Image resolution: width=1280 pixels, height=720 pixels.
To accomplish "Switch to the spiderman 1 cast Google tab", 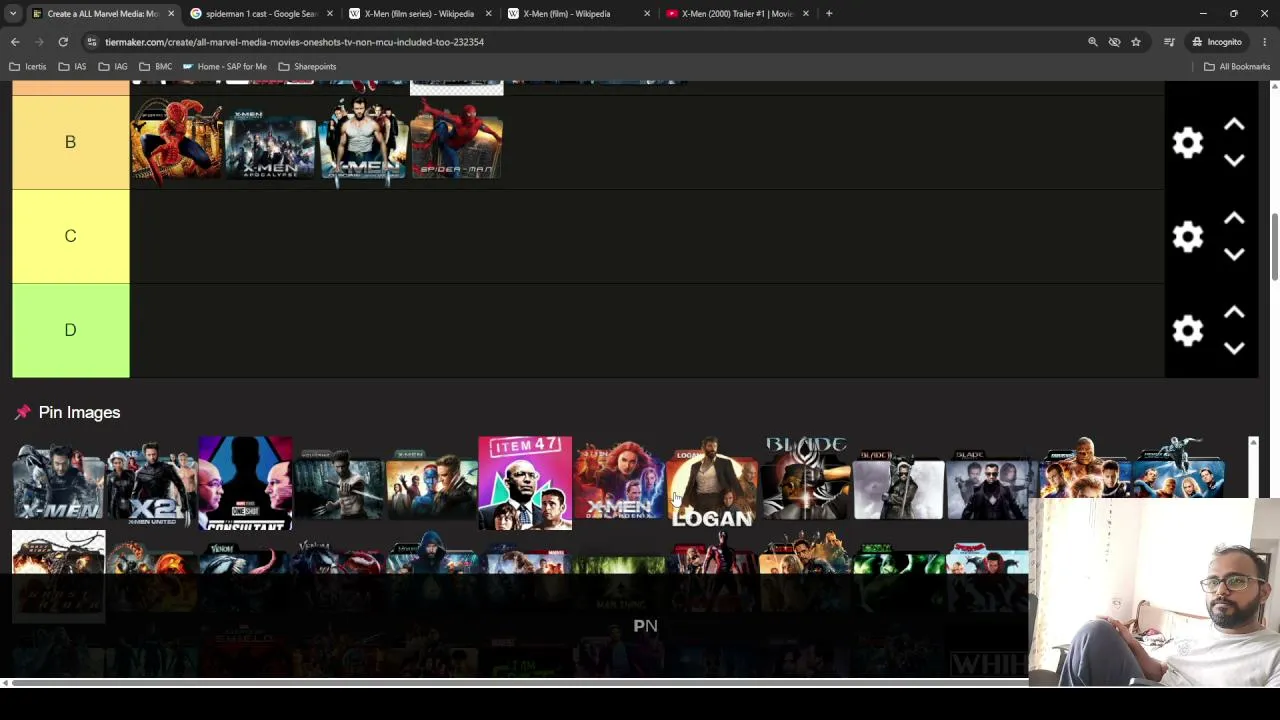I will click(262, 14).
